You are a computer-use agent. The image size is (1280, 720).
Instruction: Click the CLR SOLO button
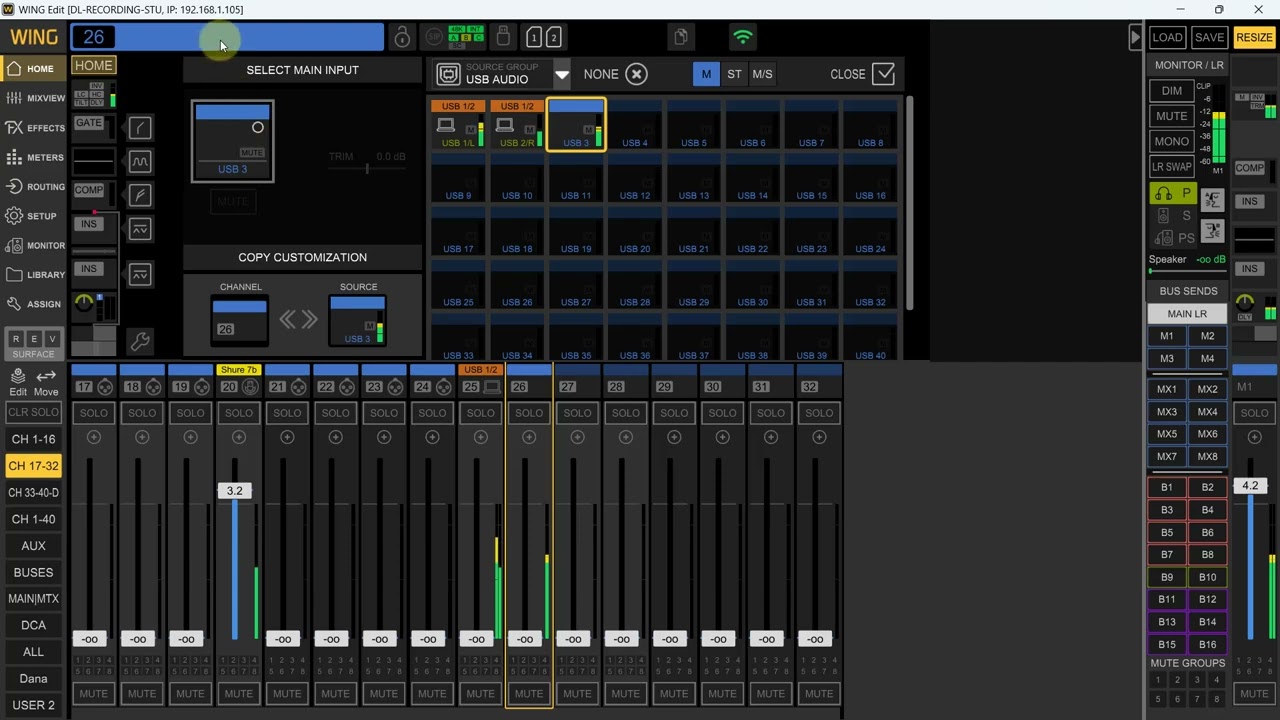pyautogui.click(x=33, y=412)
